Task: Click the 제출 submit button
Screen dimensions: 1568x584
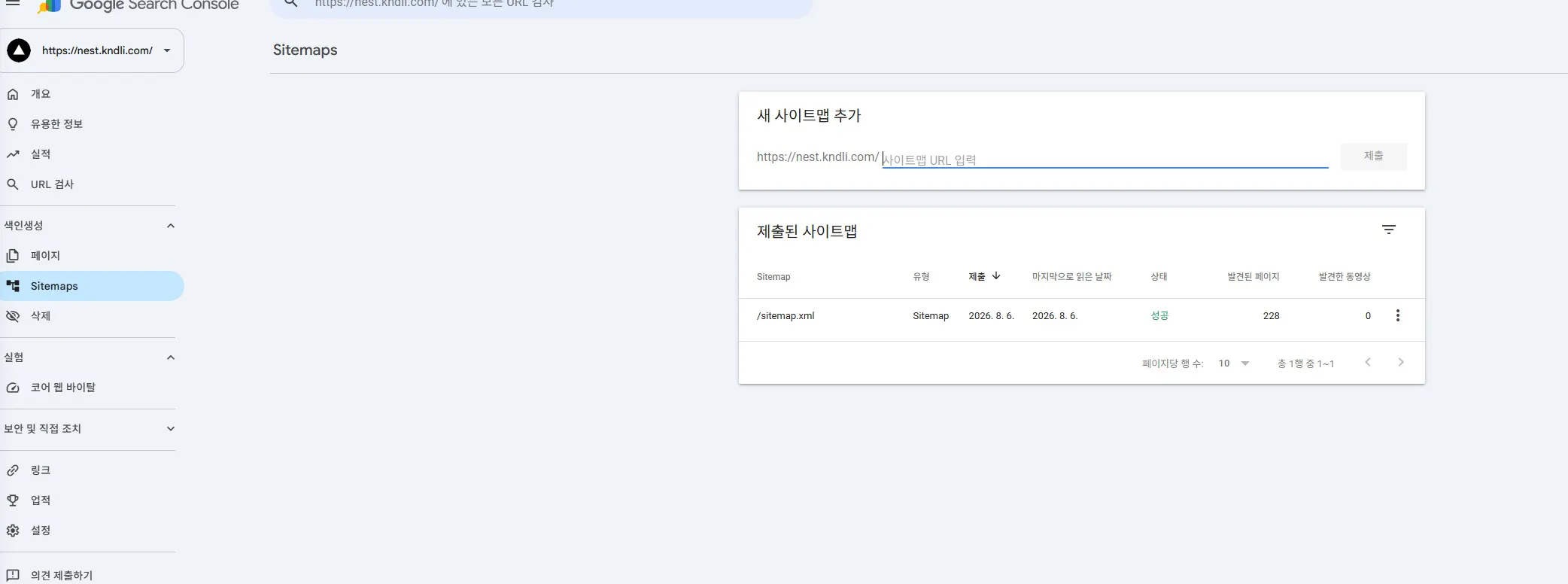Action: [1374, 156]
